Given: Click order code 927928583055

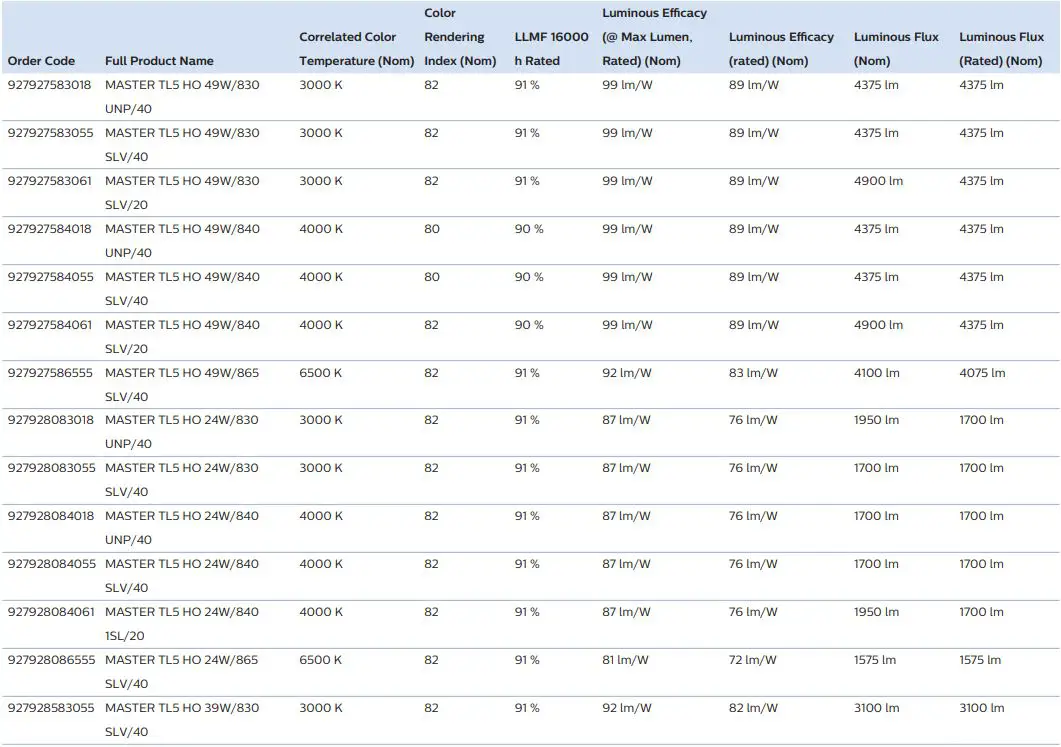Looking at the screenshot, I should 49,707.
